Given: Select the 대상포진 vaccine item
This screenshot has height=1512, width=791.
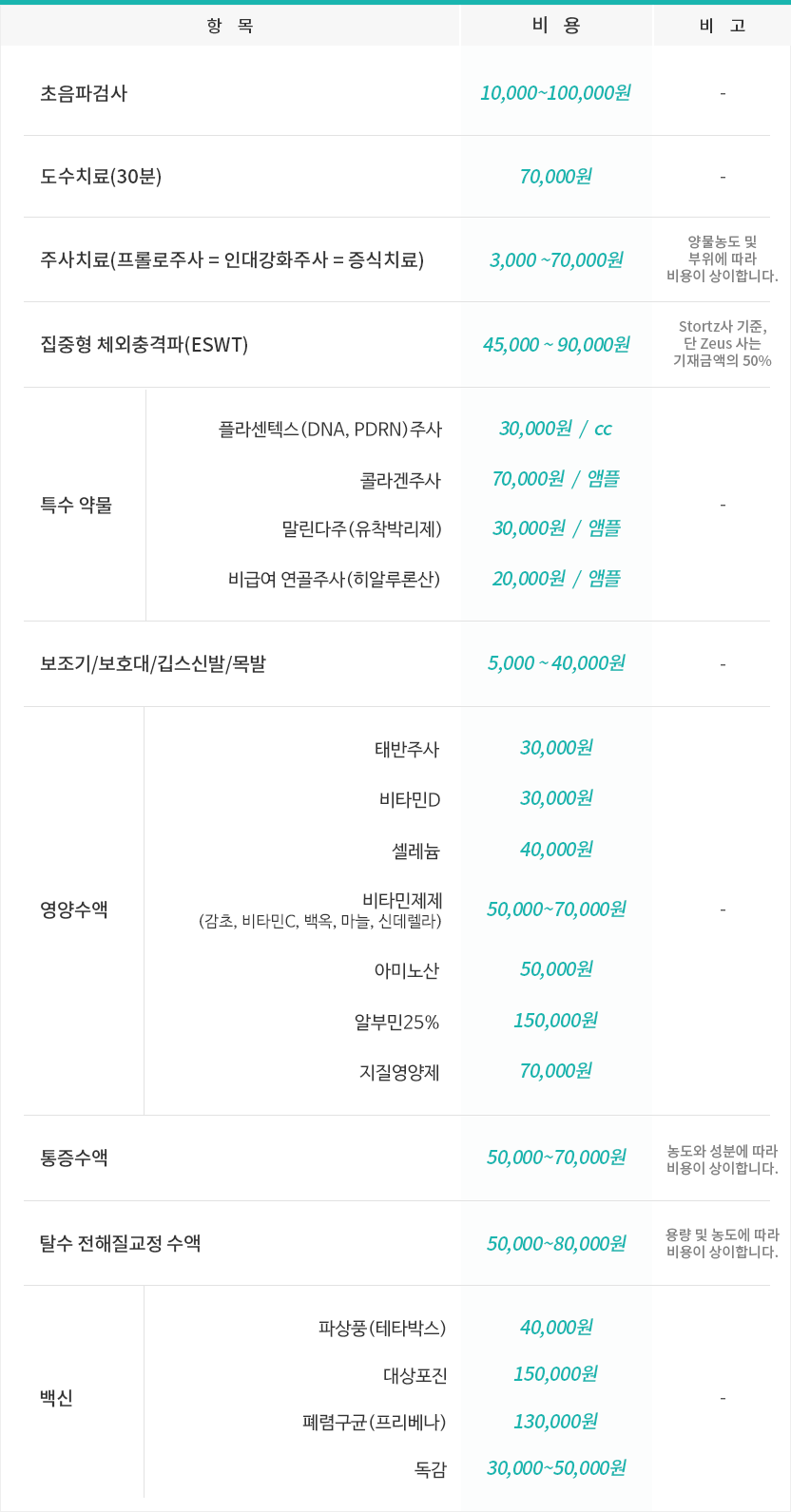Looking at the screenshot, I should (415, 1375).
